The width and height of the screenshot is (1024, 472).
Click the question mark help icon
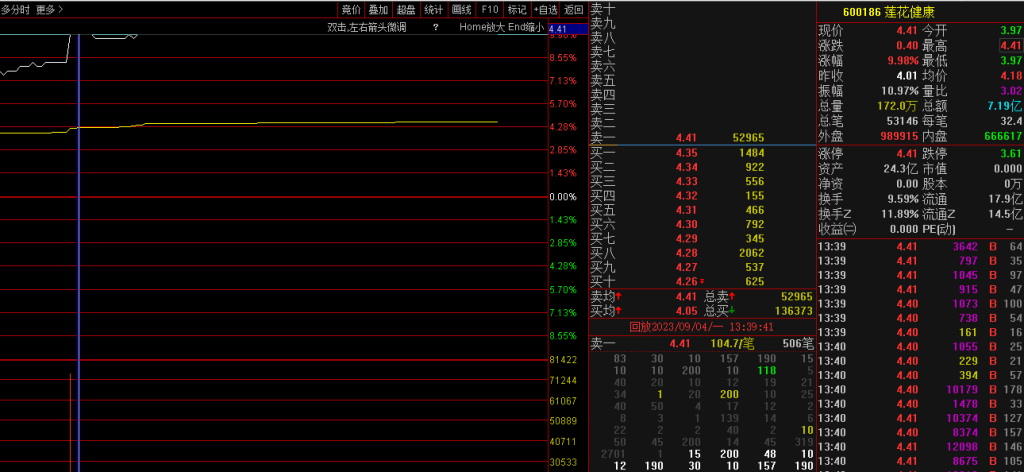point(435,27)
